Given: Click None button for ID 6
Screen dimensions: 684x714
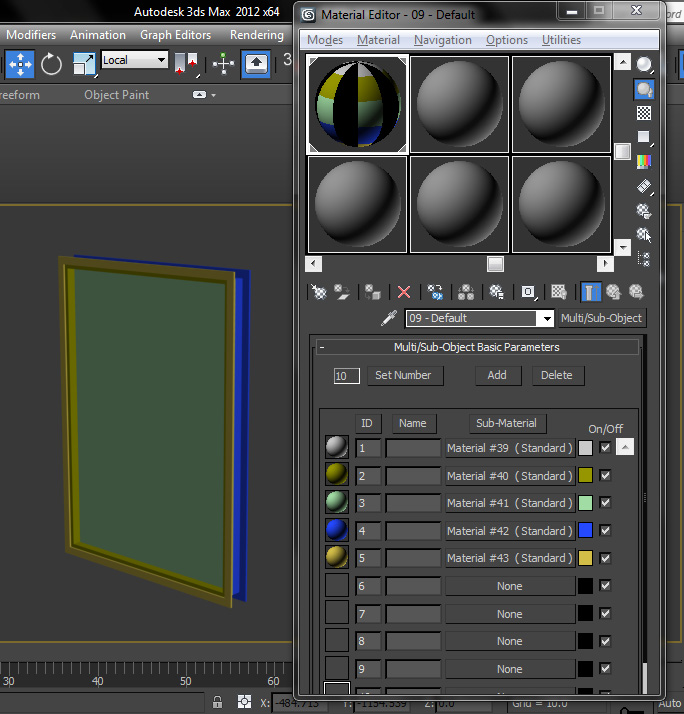Looking at the screenshot, I should 510,586.
